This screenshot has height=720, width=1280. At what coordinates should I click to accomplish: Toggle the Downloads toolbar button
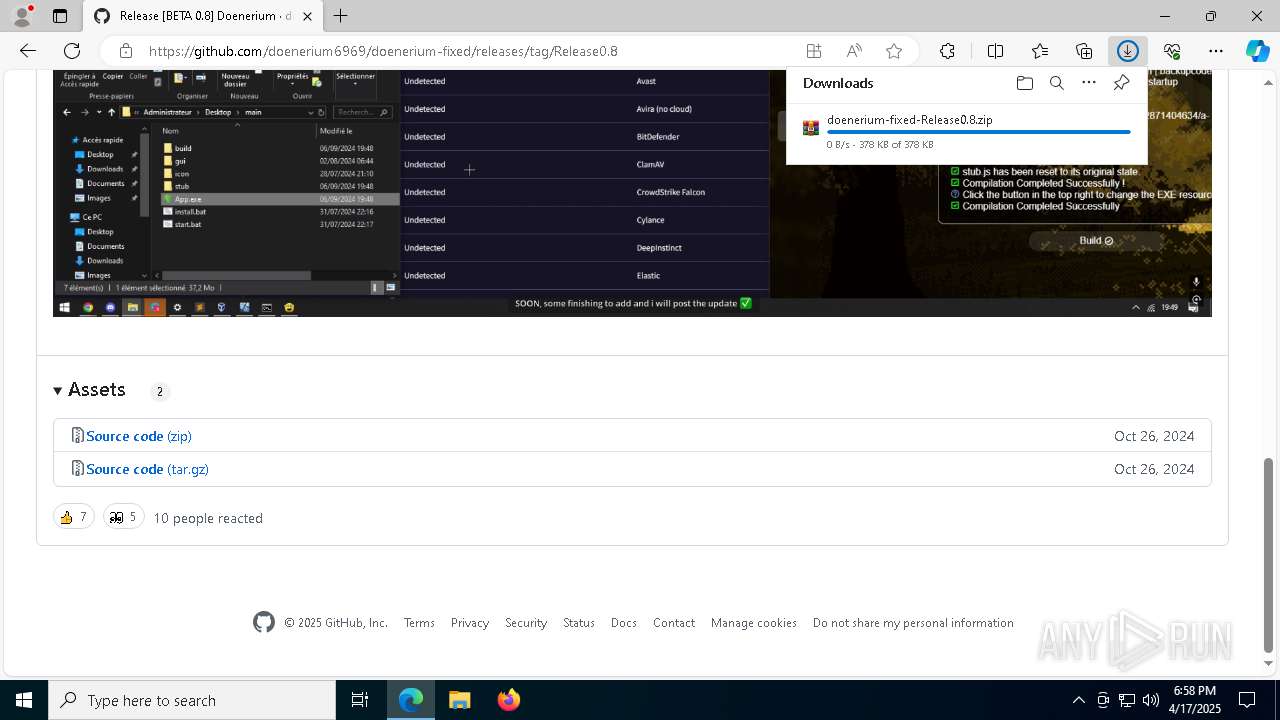click(1128, 51)
